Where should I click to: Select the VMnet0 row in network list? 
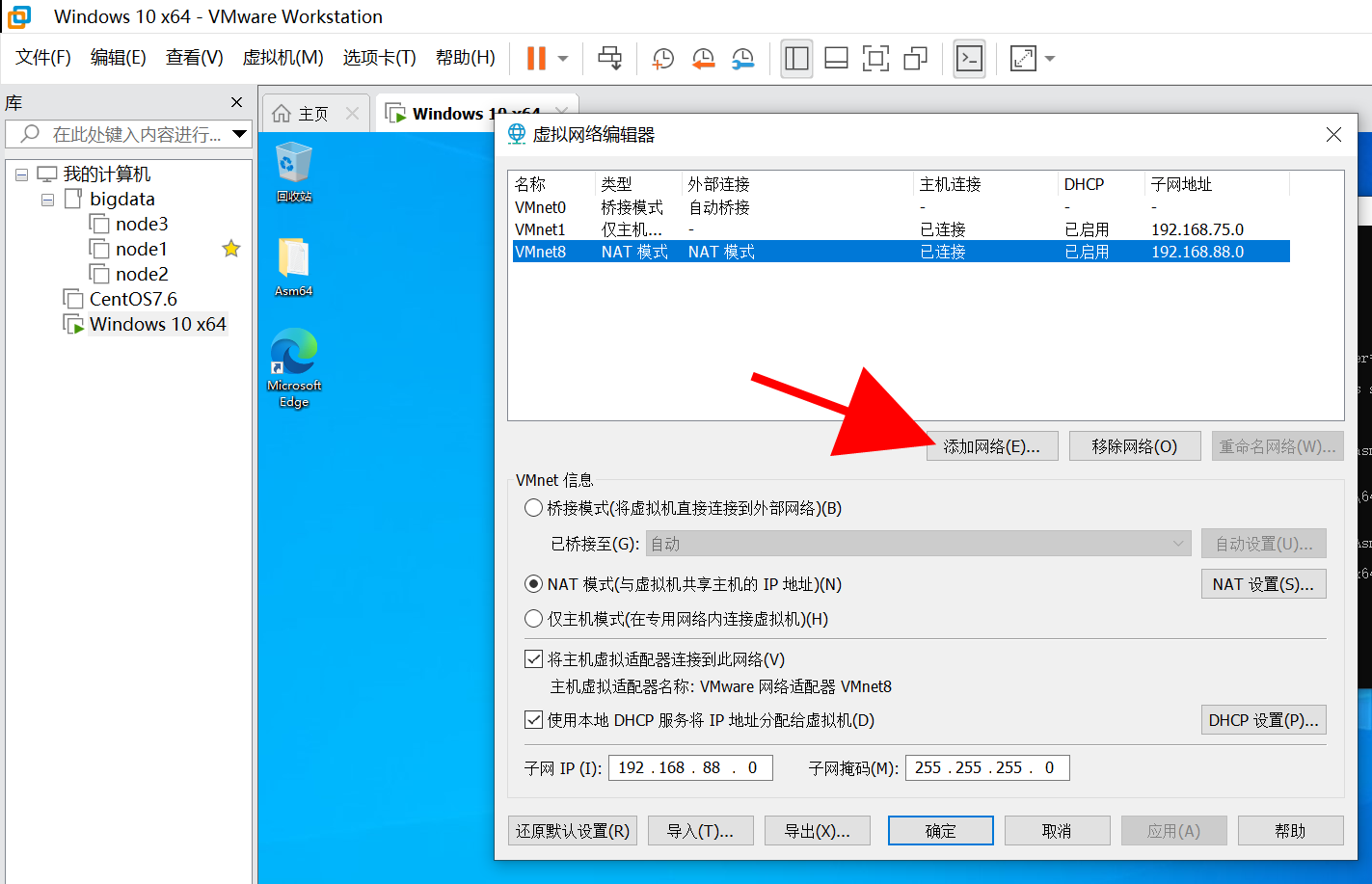pos(901,207)
